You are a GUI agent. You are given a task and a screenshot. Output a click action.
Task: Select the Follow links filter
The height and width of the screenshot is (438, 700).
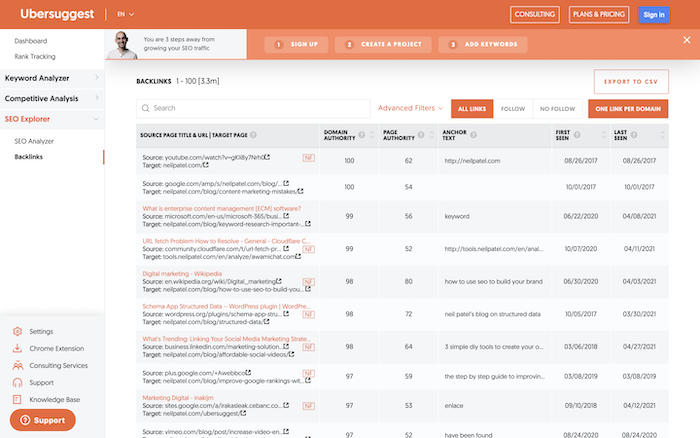[x=513, y=109]
